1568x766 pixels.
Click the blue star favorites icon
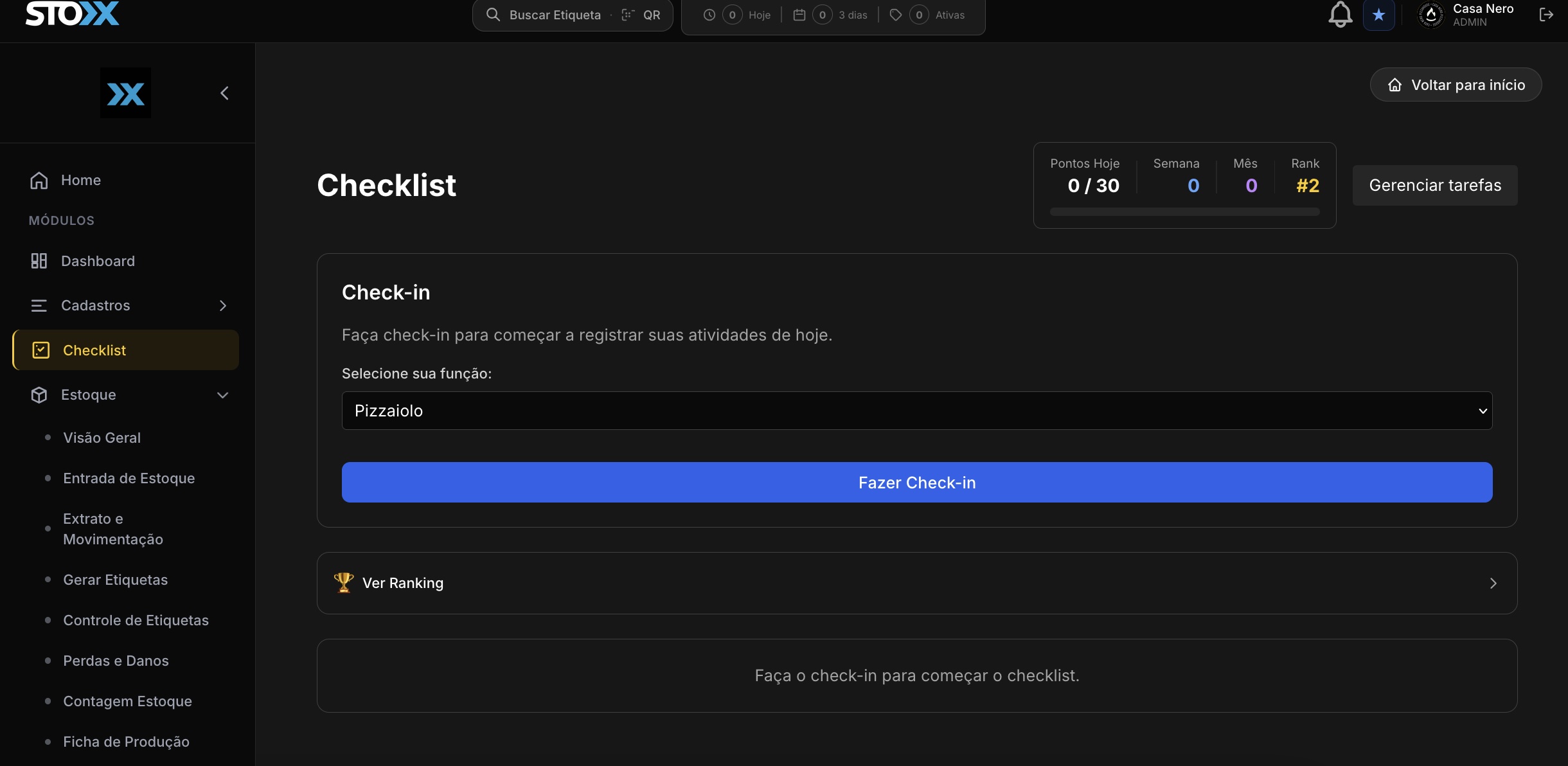point(1378,15)
